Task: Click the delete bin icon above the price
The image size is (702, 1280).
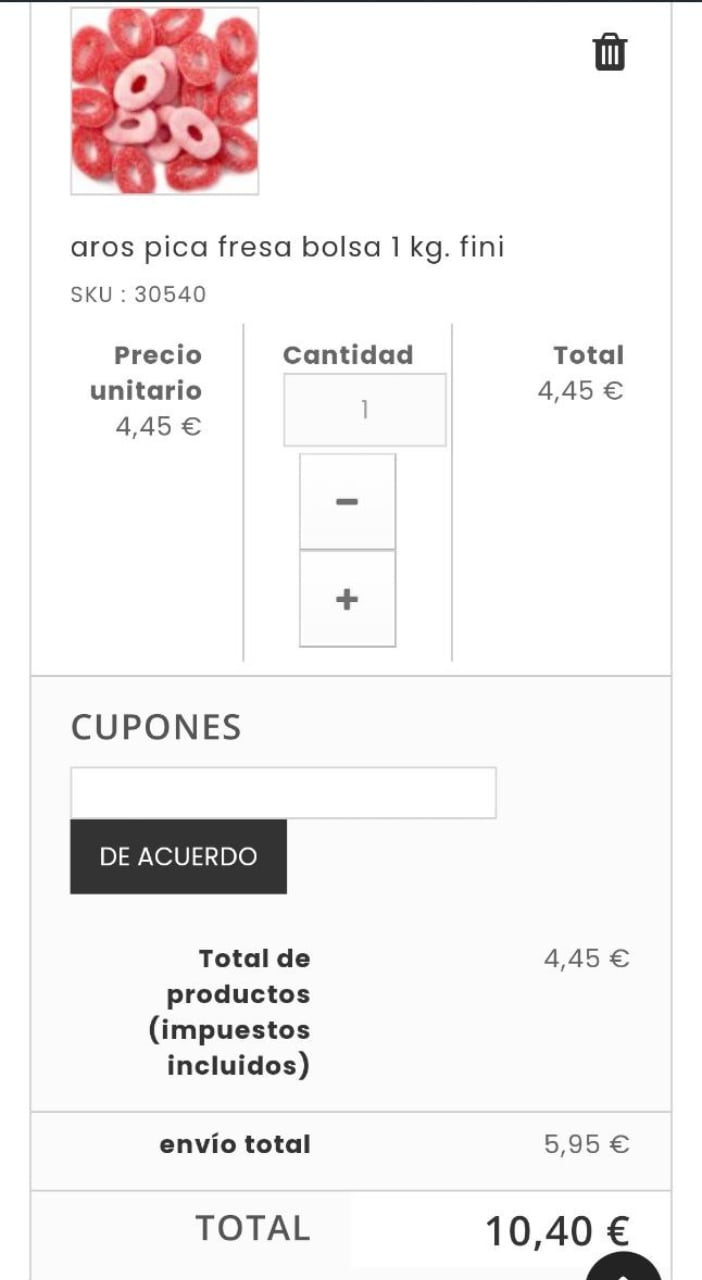Action: point(610,52)
